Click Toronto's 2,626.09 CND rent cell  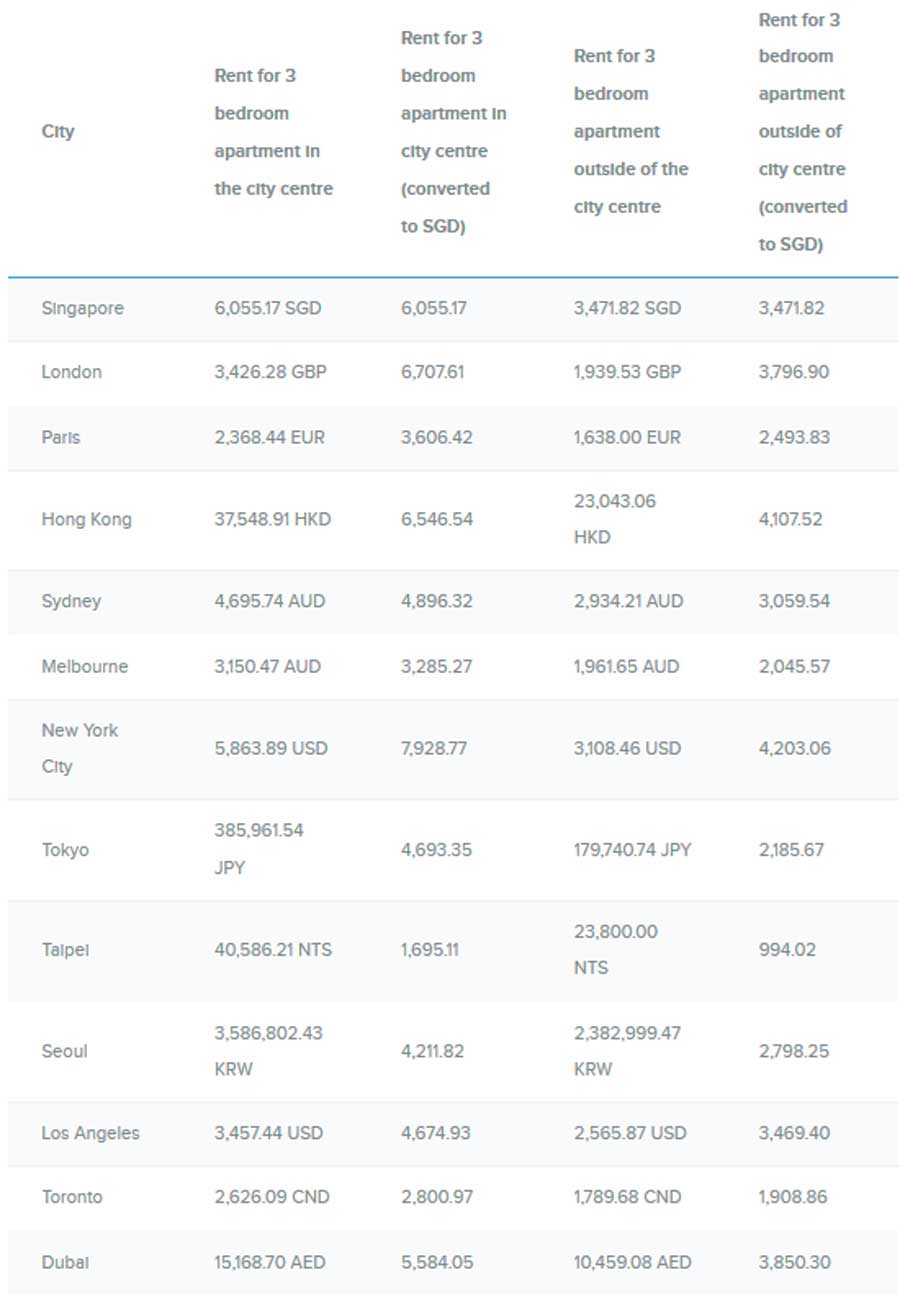click(271, 1197)
